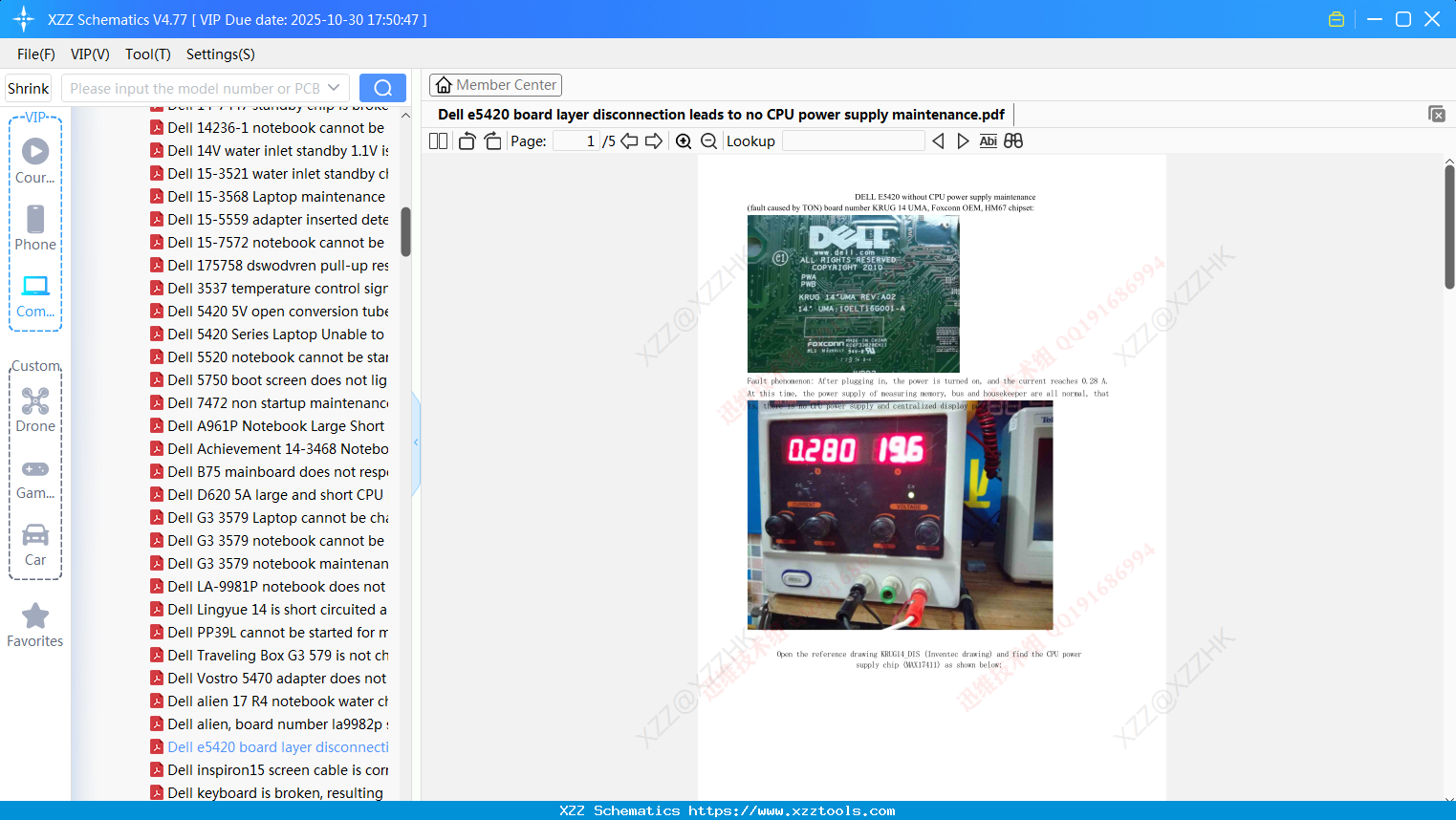Close the open PDF document tab
The height and width of the screenshot is (820, 1456).
point(1437,114)
